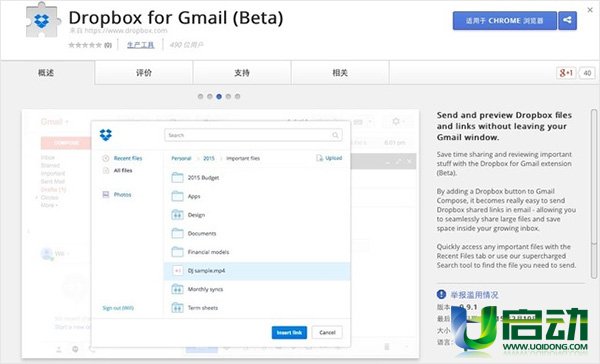The width and height of the screenshot is (600, 364).
Task: Click the Monthly syncs shared folder icon
Action: coord(177,289)
